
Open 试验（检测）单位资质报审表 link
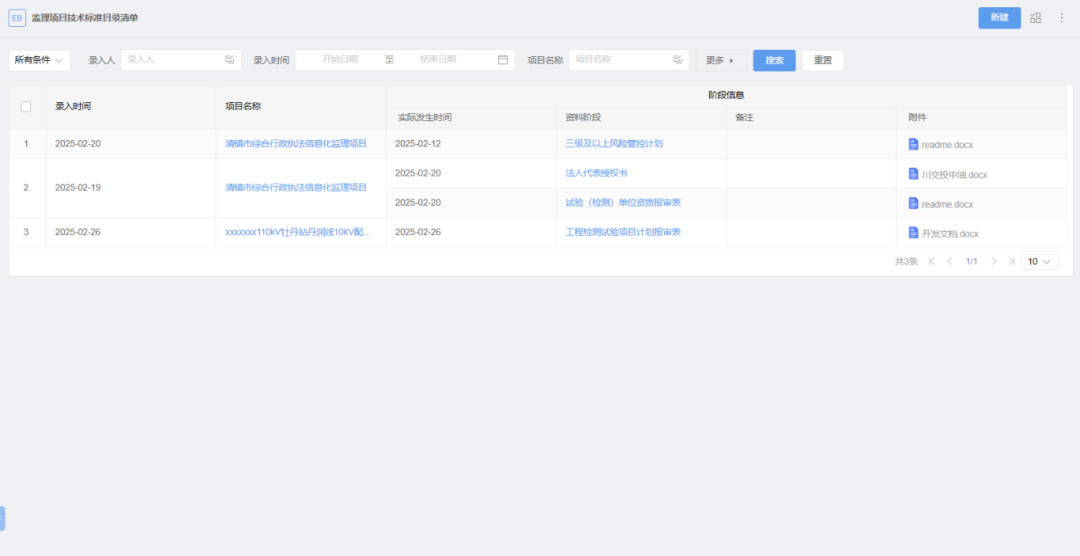(x=623, y=203)
